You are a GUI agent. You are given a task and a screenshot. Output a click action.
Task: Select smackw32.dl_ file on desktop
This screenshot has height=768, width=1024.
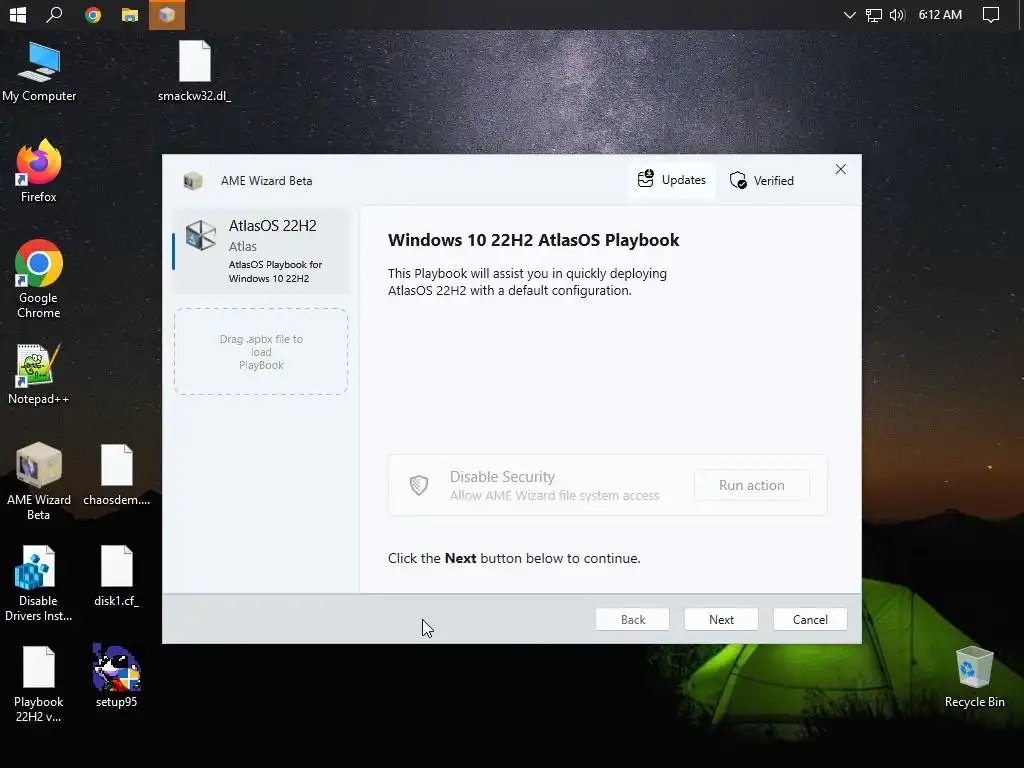tap(195, 72)
